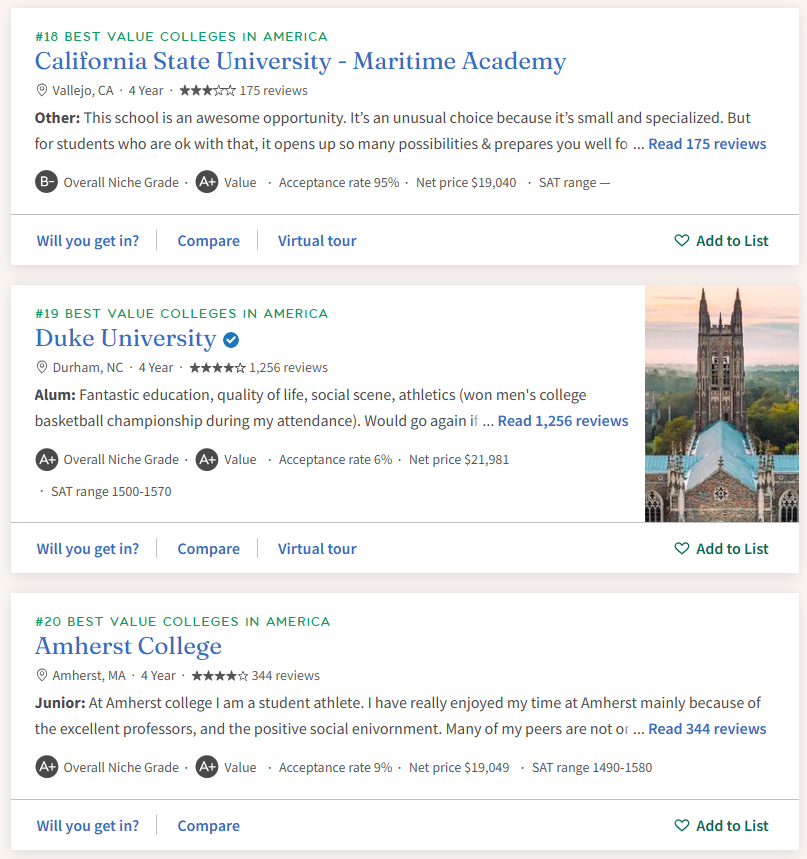
Task: Click 'Will you get in?' for Duke
Action: tap(88, 549)
